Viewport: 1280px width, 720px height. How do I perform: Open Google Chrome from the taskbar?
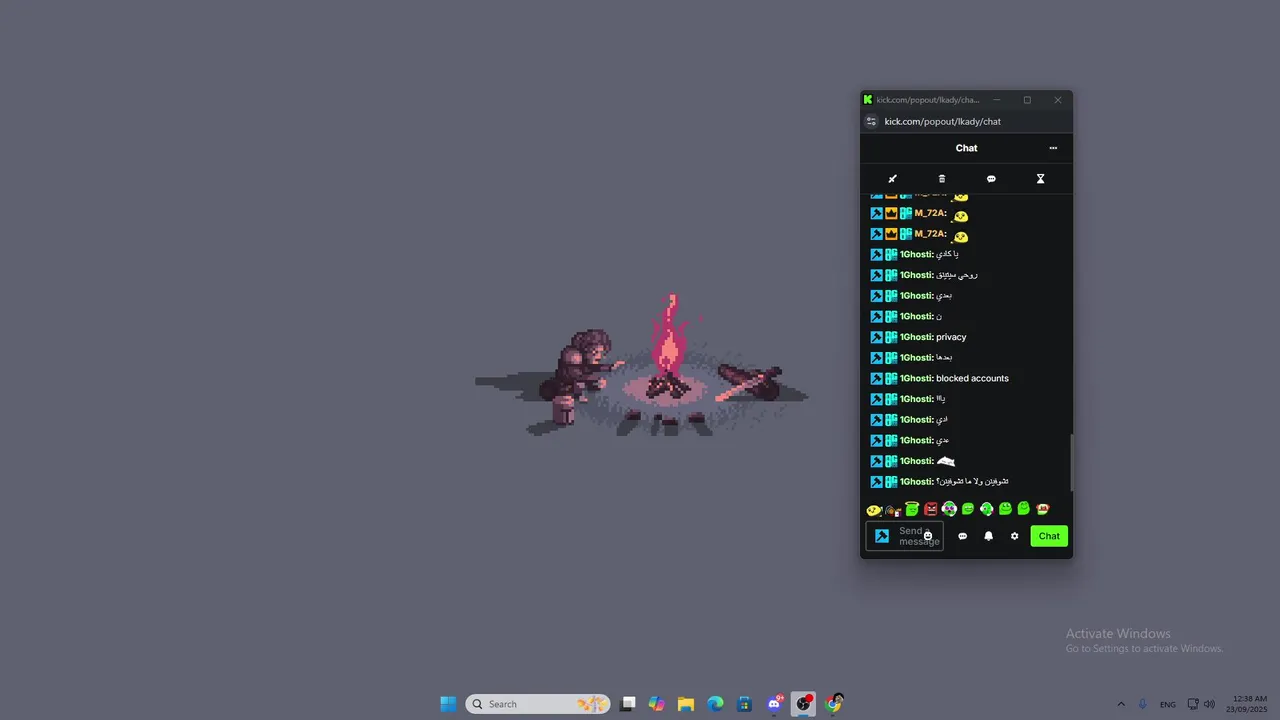tap(833, 704)
